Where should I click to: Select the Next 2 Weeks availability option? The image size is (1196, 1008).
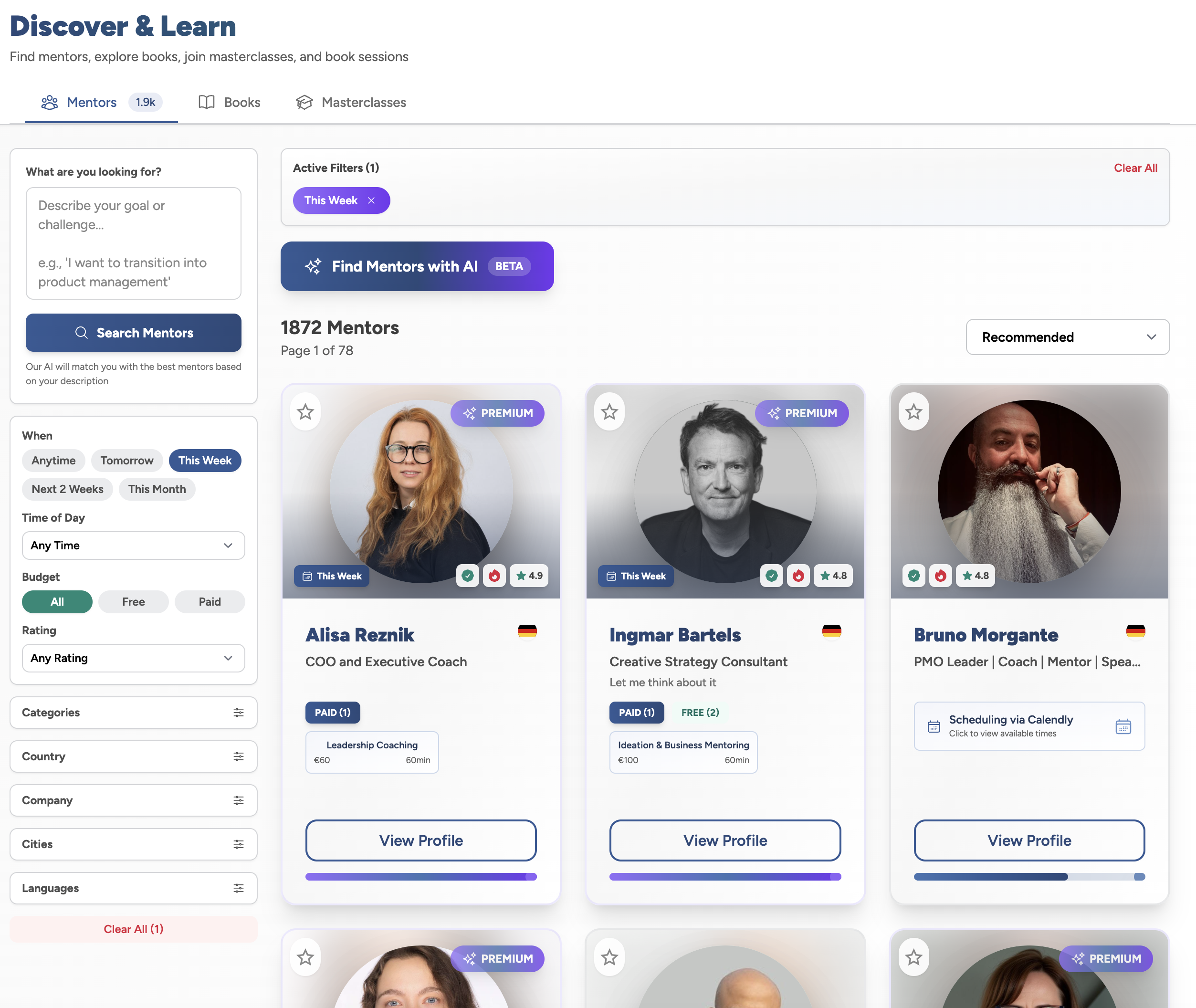67,489
